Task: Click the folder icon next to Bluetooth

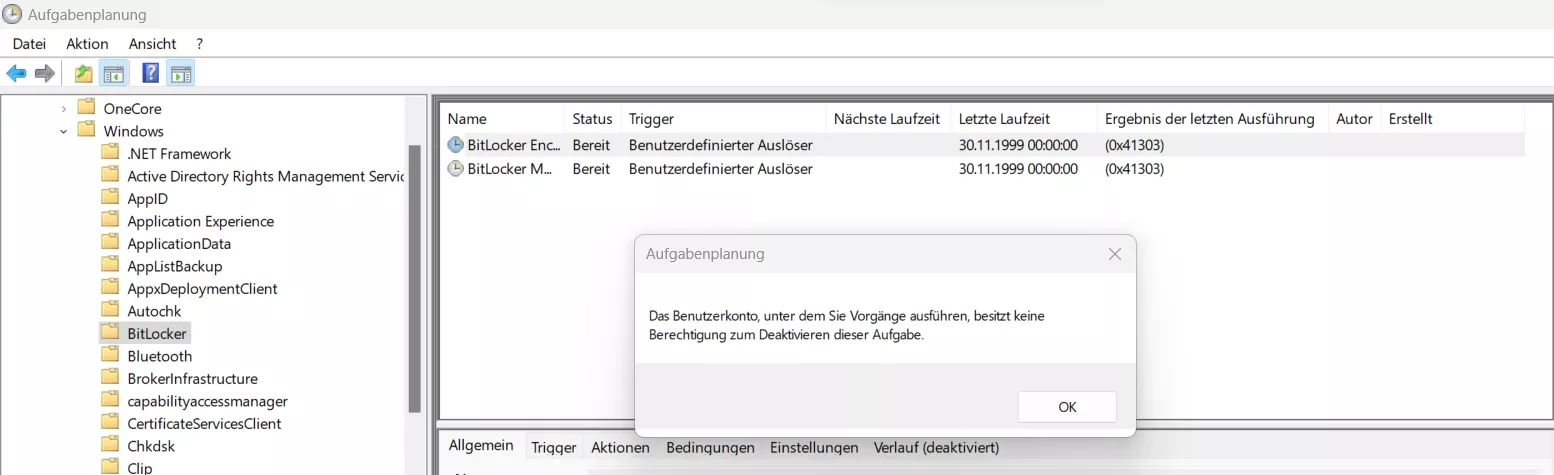Action: pyautogui.click(x=110, y=356)
